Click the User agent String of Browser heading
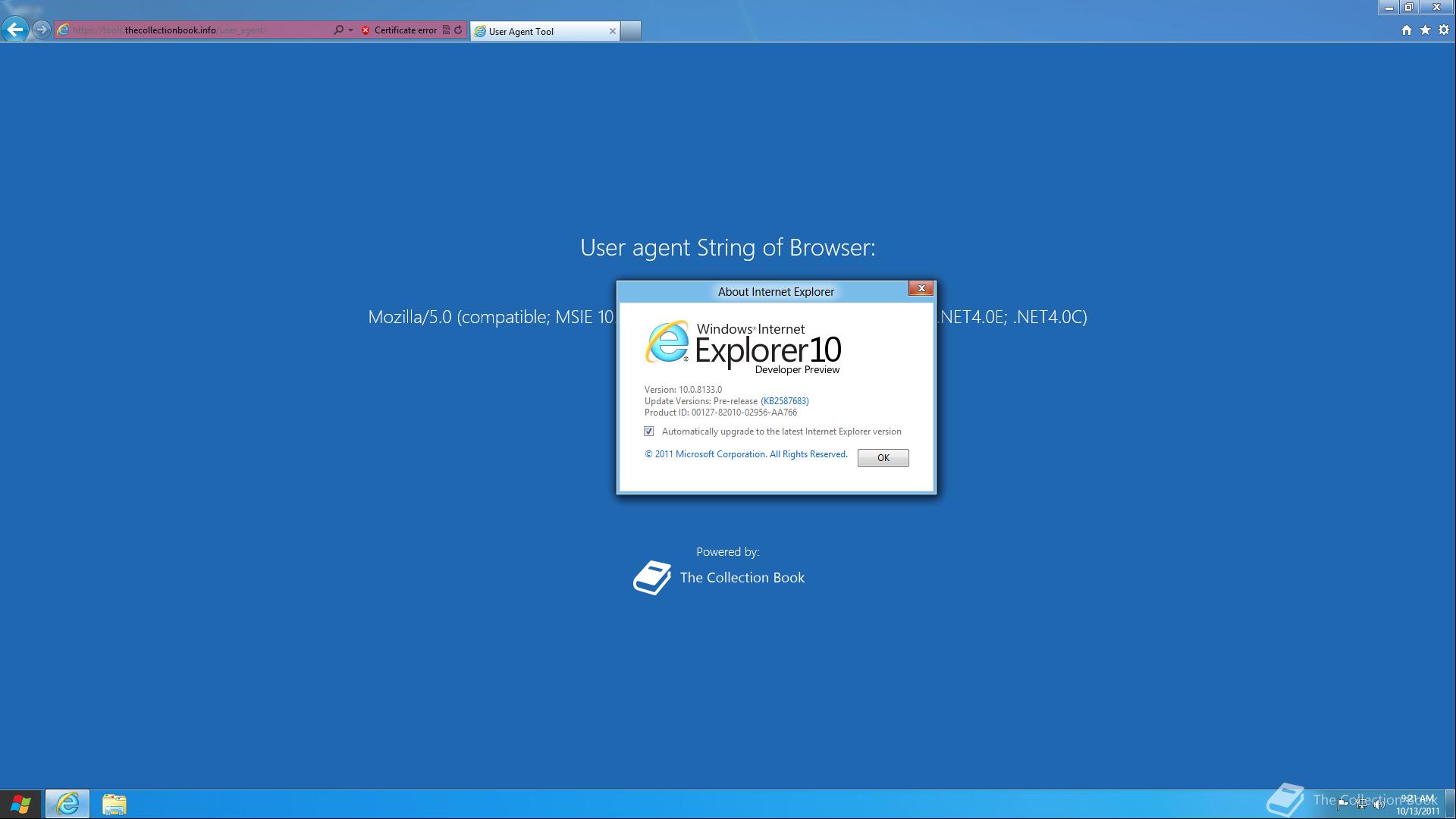The width and height of the screenshot is (1456, 819). point(728,247)
